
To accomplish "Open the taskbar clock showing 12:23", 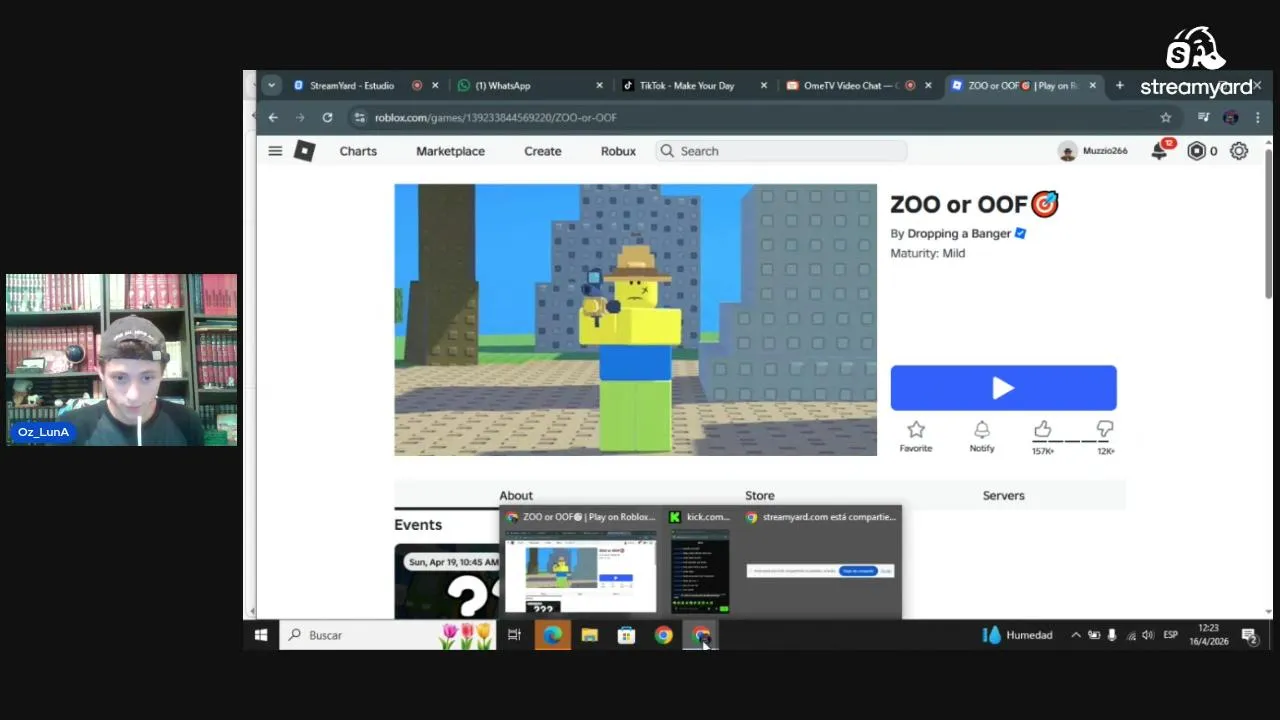I will point(1208,635).
